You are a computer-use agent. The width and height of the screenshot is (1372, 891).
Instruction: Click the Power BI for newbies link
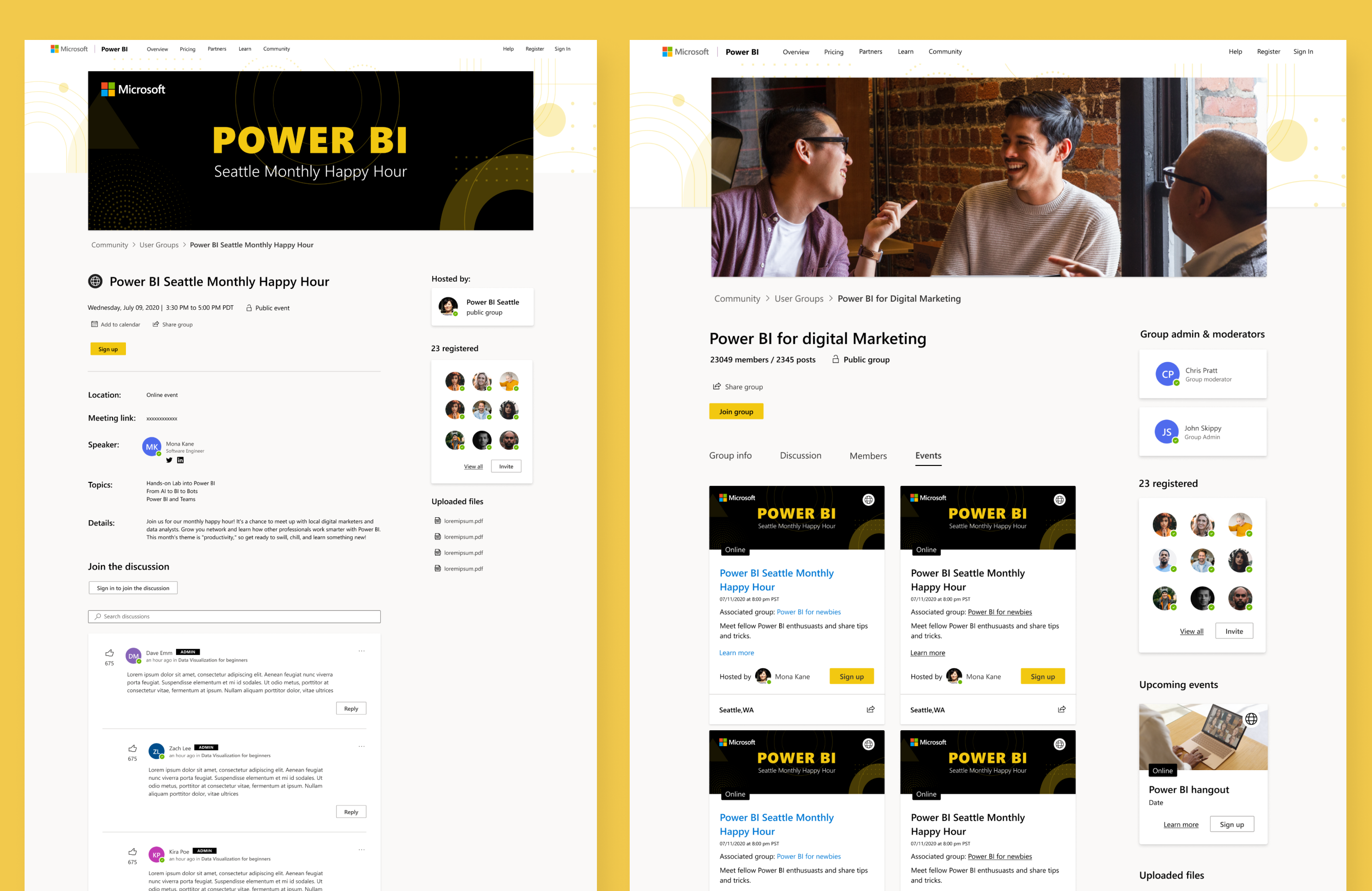click(x=808, y=612)
